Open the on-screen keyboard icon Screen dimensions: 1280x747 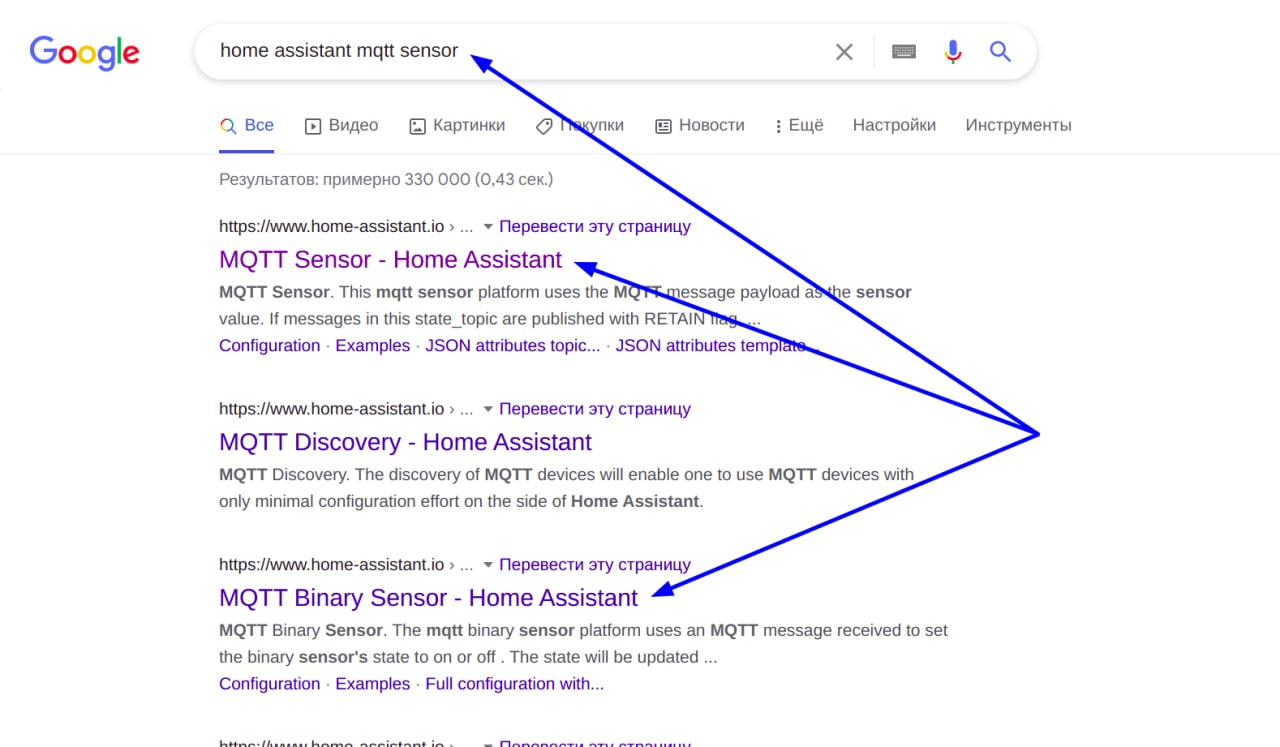904,51
